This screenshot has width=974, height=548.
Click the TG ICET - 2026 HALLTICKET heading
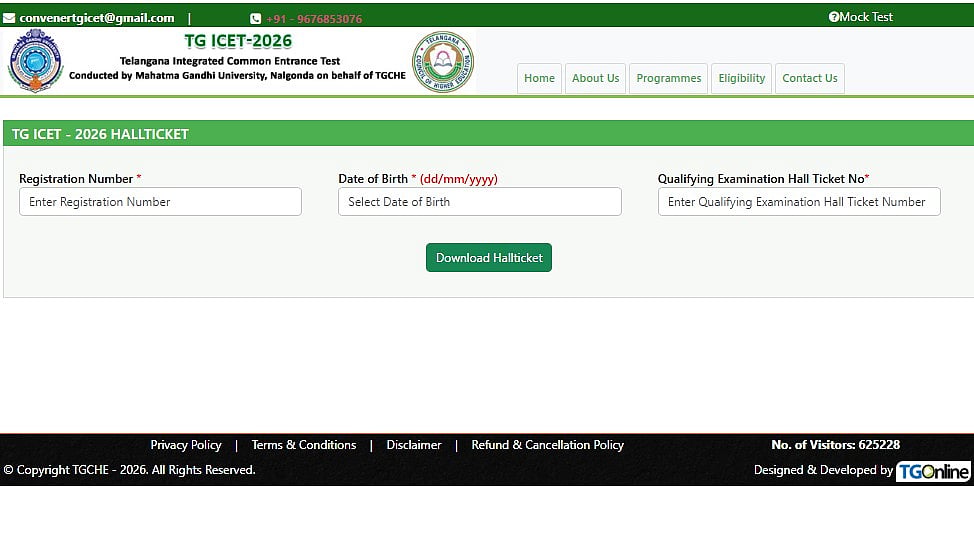click(x=100, y=134)
